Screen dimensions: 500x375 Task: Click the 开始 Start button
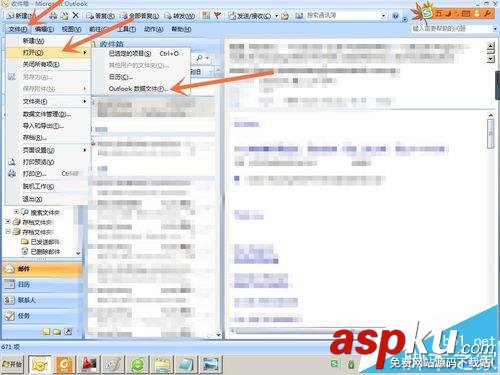[x=12, y=364]
